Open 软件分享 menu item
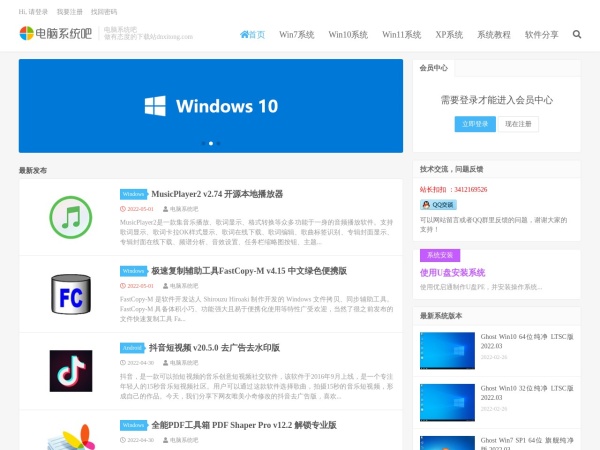Screen dimensions: 600x450 click(x=541, y=35)
